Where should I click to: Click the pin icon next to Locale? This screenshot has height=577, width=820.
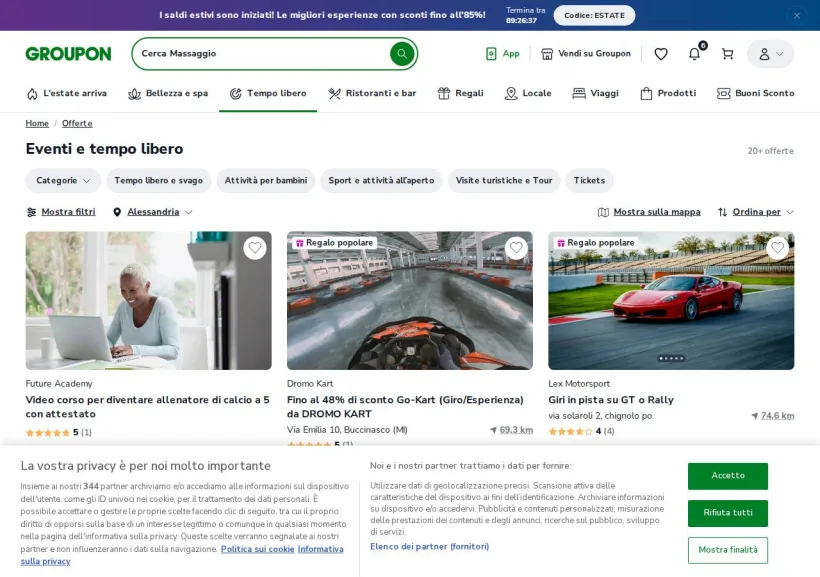point(510,94)
